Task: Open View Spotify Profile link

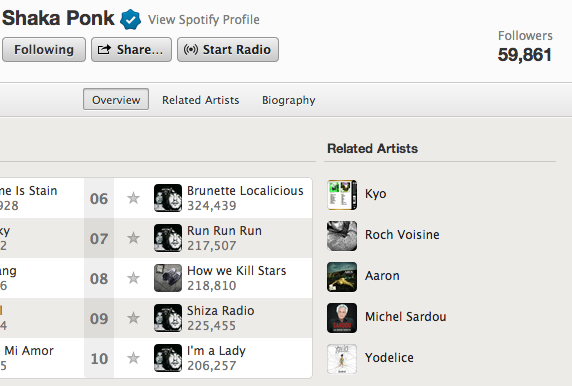Action: (x=204, y=19)
